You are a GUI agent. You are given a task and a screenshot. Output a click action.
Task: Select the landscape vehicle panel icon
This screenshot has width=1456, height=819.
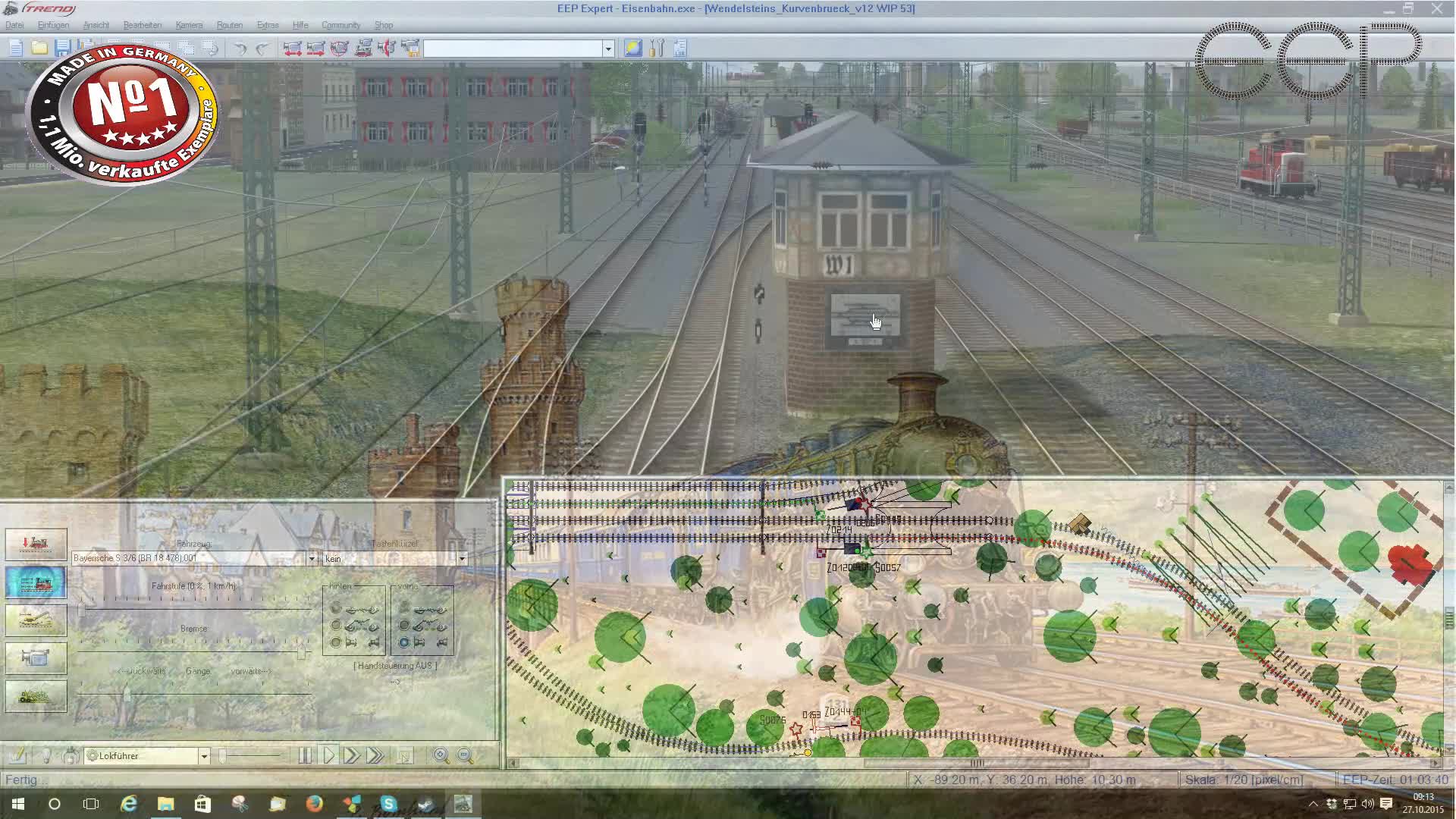click(x=36, y=695)
